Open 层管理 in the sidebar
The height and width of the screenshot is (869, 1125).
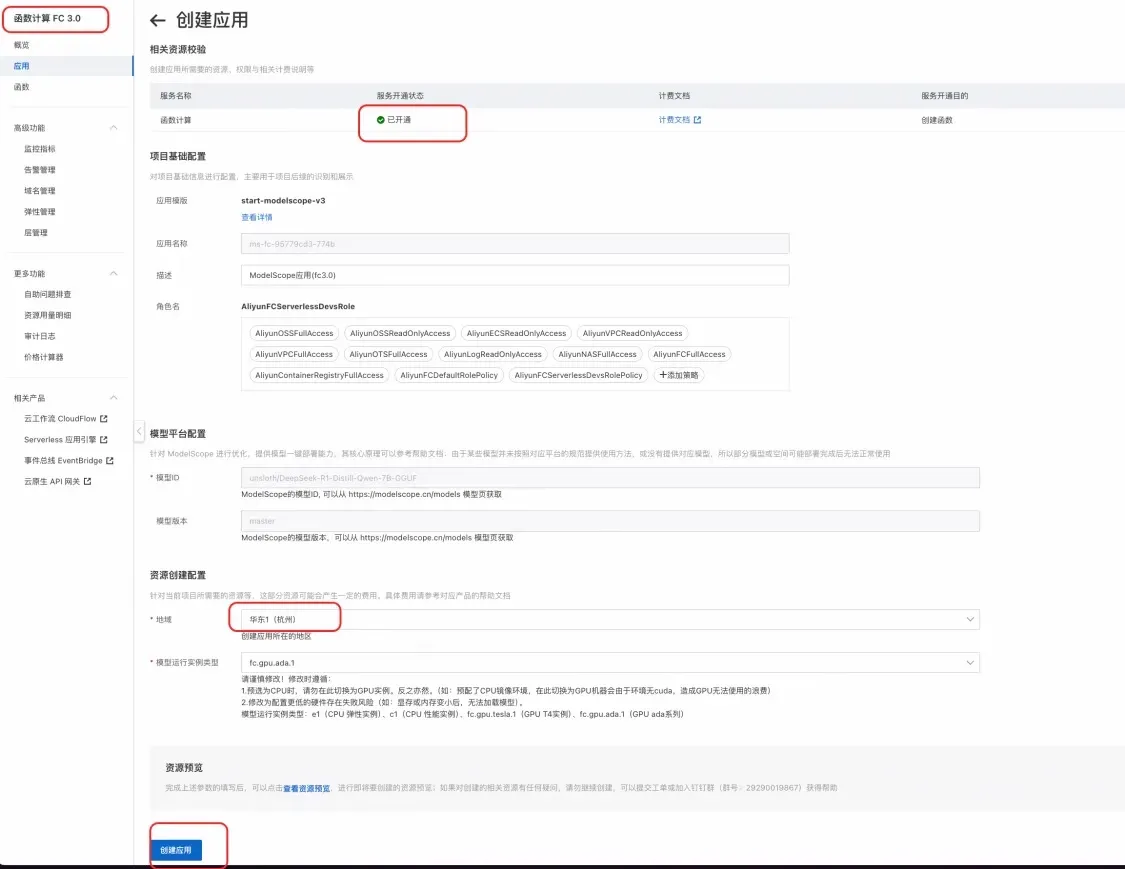[36, 232]
